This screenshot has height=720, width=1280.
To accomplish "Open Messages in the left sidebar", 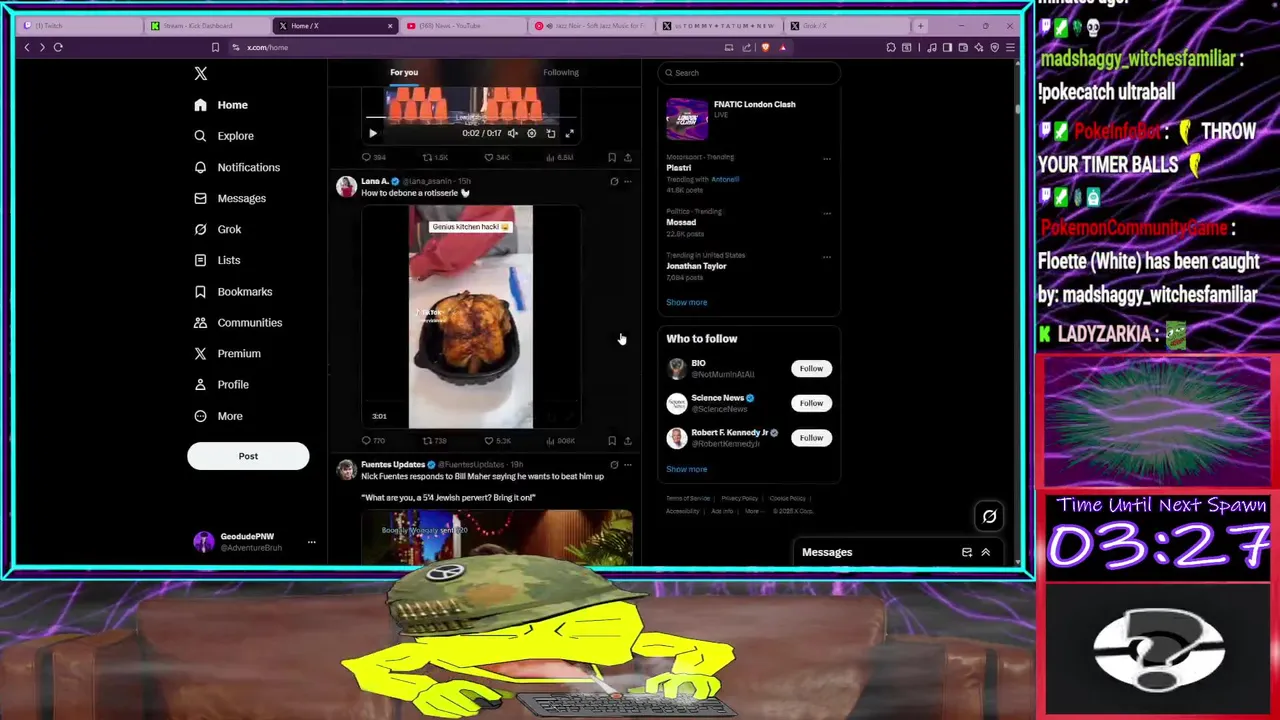I will coord(230,198).
